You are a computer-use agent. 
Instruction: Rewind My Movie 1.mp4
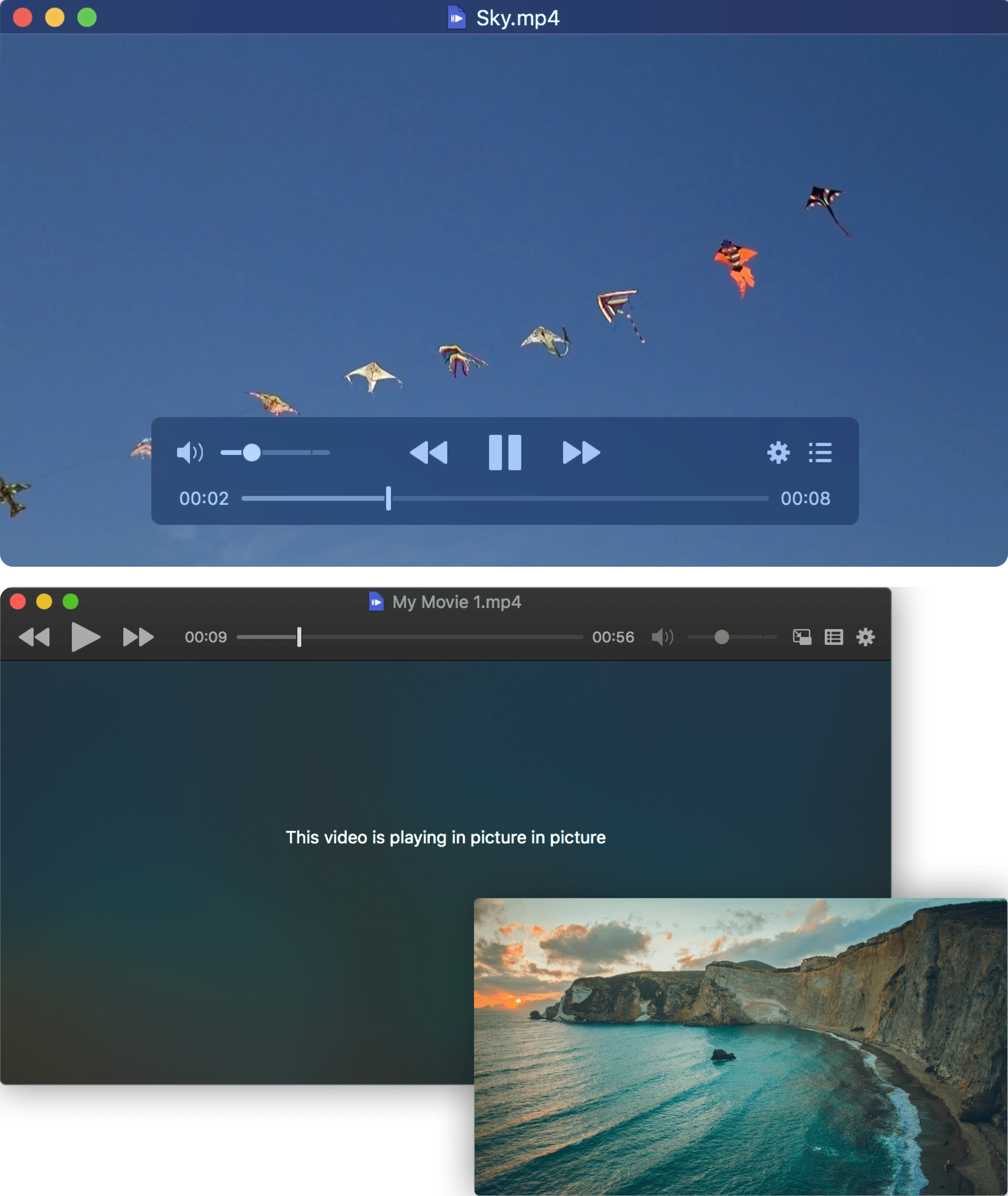coord(34,637)
